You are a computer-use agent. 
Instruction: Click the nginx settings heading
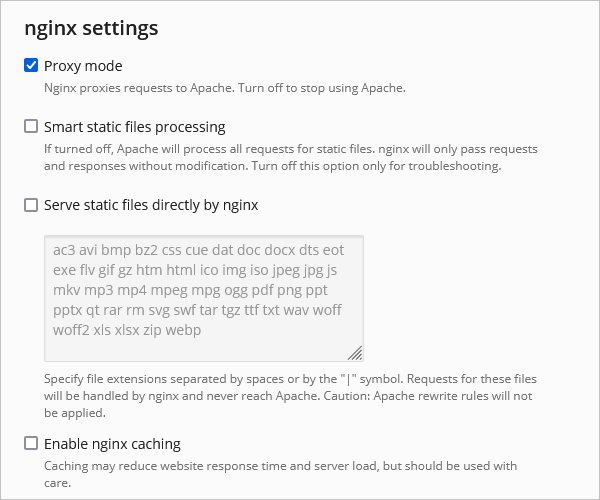click(91, 27)
